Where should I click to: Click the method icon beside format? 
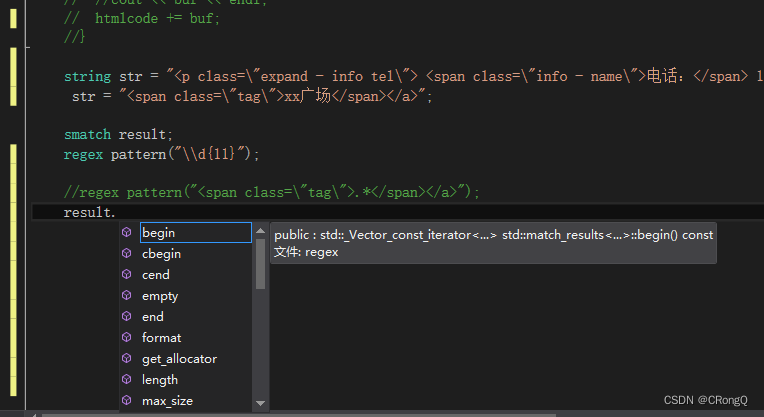(x=127, y=337)
